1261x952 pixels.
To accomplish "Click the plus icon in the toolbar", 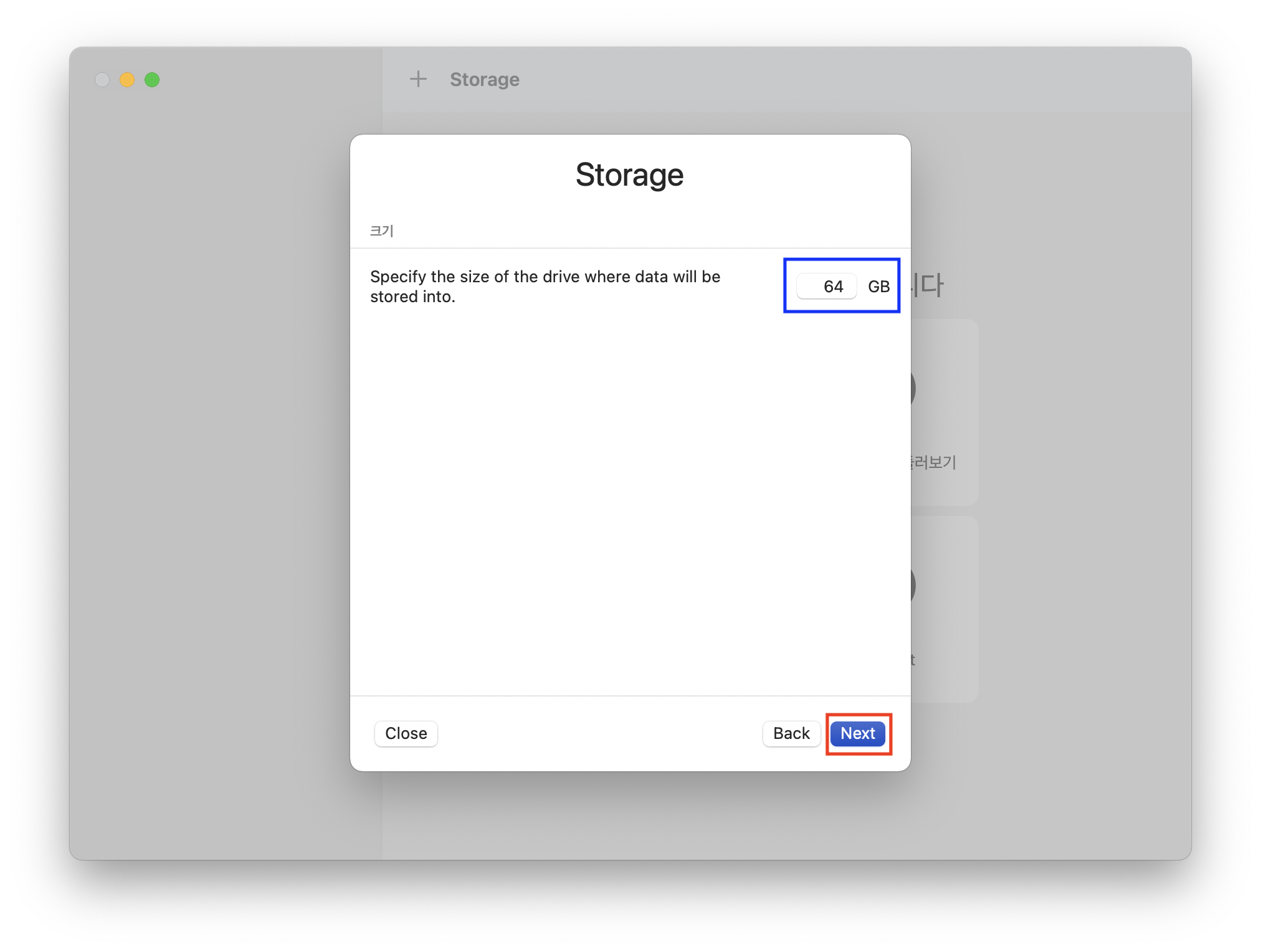I will click(418, 79).
